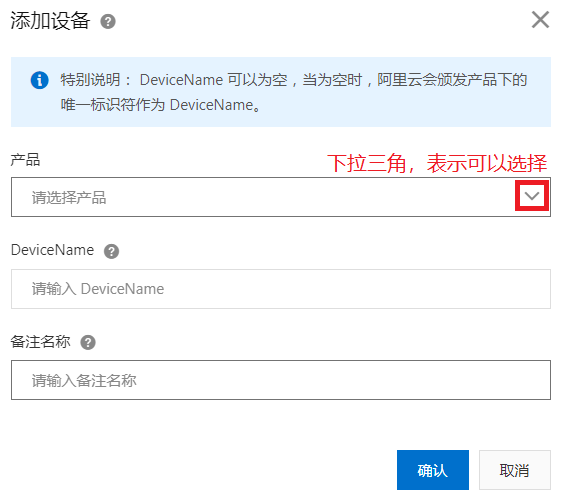Show help for the DeviceName field
The width and height of the screenshot is (568, 501).
point(112,251)
